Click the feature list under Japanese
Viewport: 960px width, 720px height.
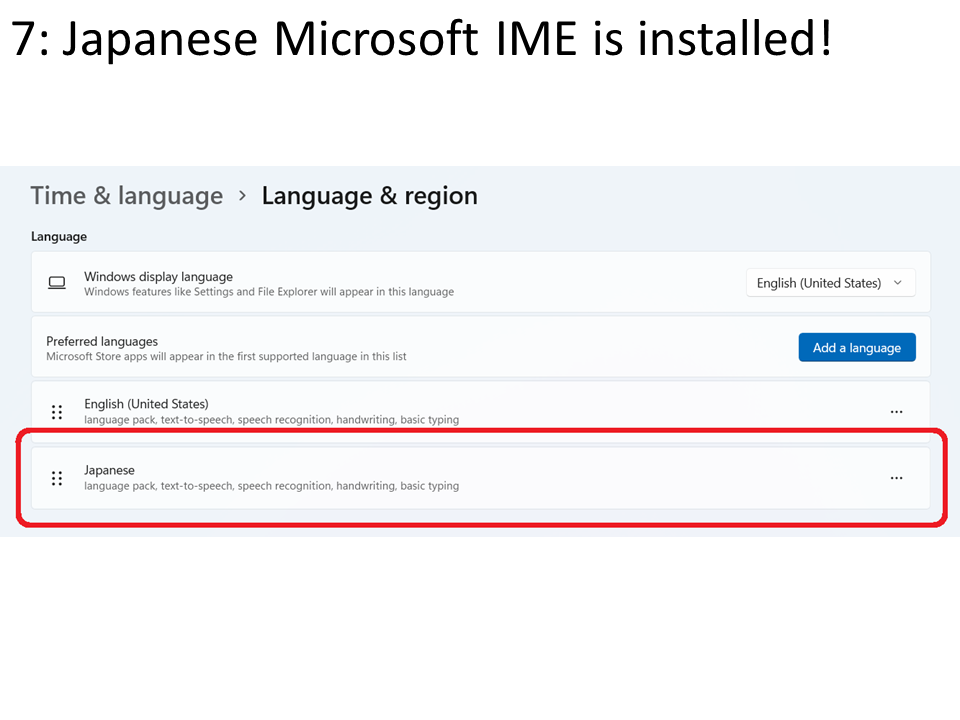pyautogui.click(x=271, y=486)
